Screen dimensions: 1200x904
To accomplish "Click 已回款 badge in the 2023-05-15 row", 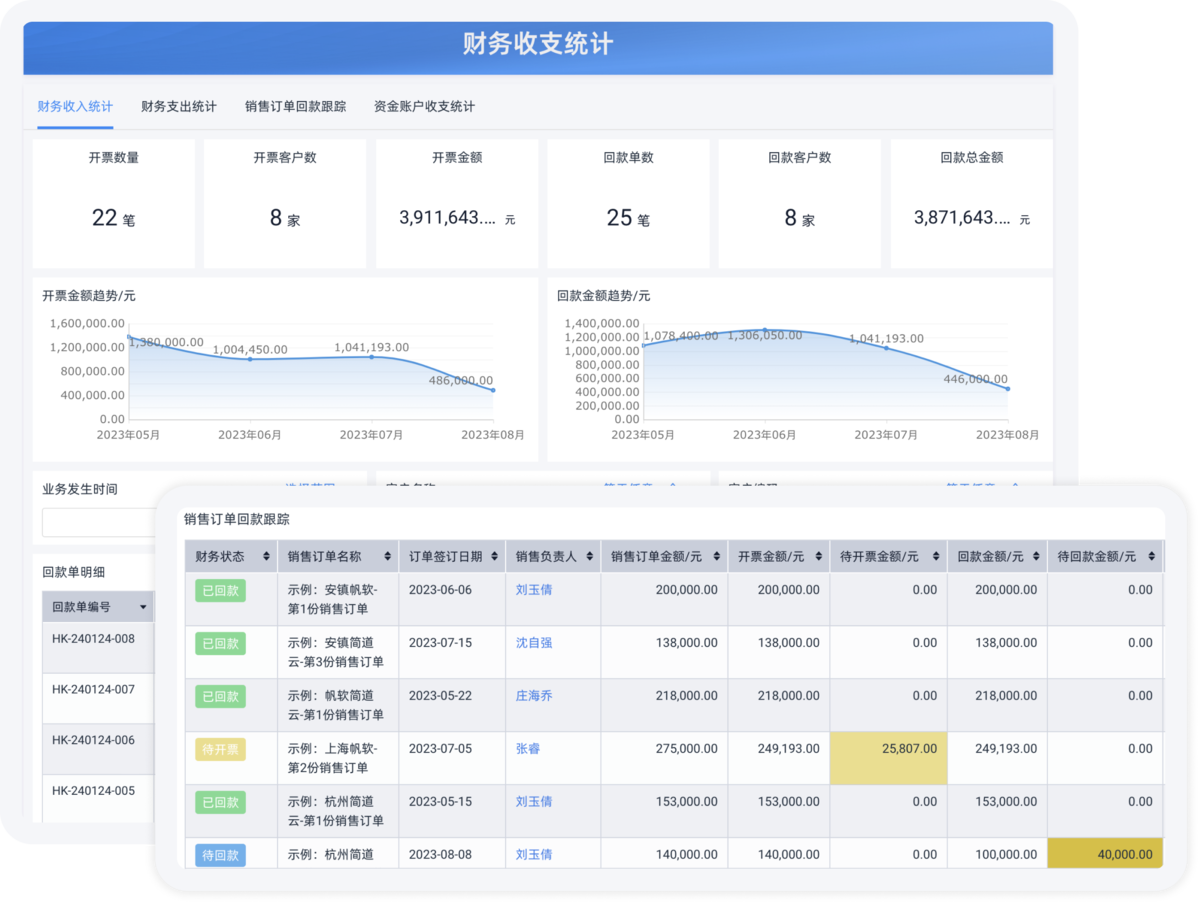I will click(x=220, y=802).
